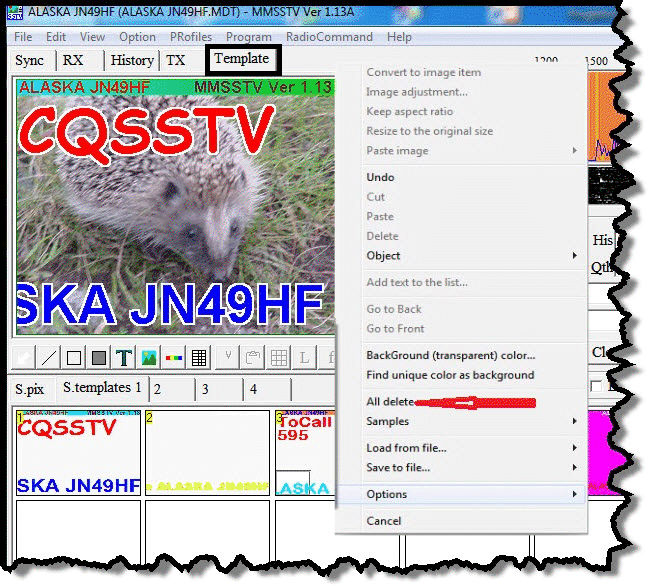Screen dimensions: 648x586
Task: Open the Edit menu
Action: coord(56,37)
